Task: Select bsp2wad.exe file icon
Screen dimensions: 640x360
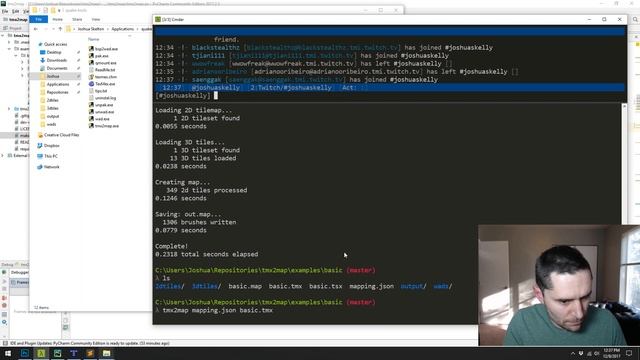Action: pos(91,49)
